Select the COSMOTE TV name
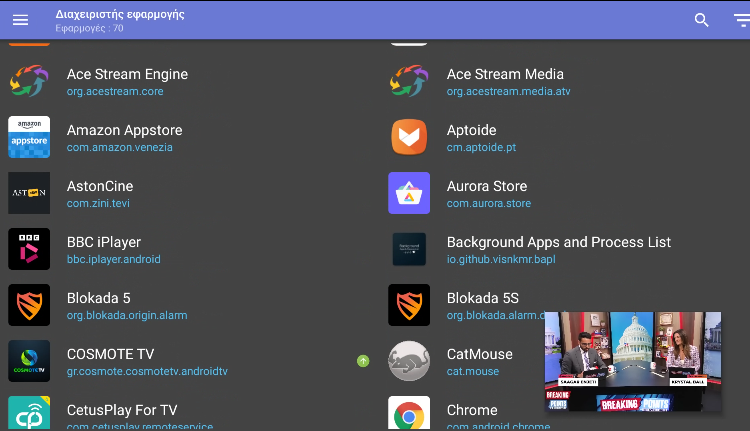Viewport: 750px width, 431px height. (x=110, y=354)
